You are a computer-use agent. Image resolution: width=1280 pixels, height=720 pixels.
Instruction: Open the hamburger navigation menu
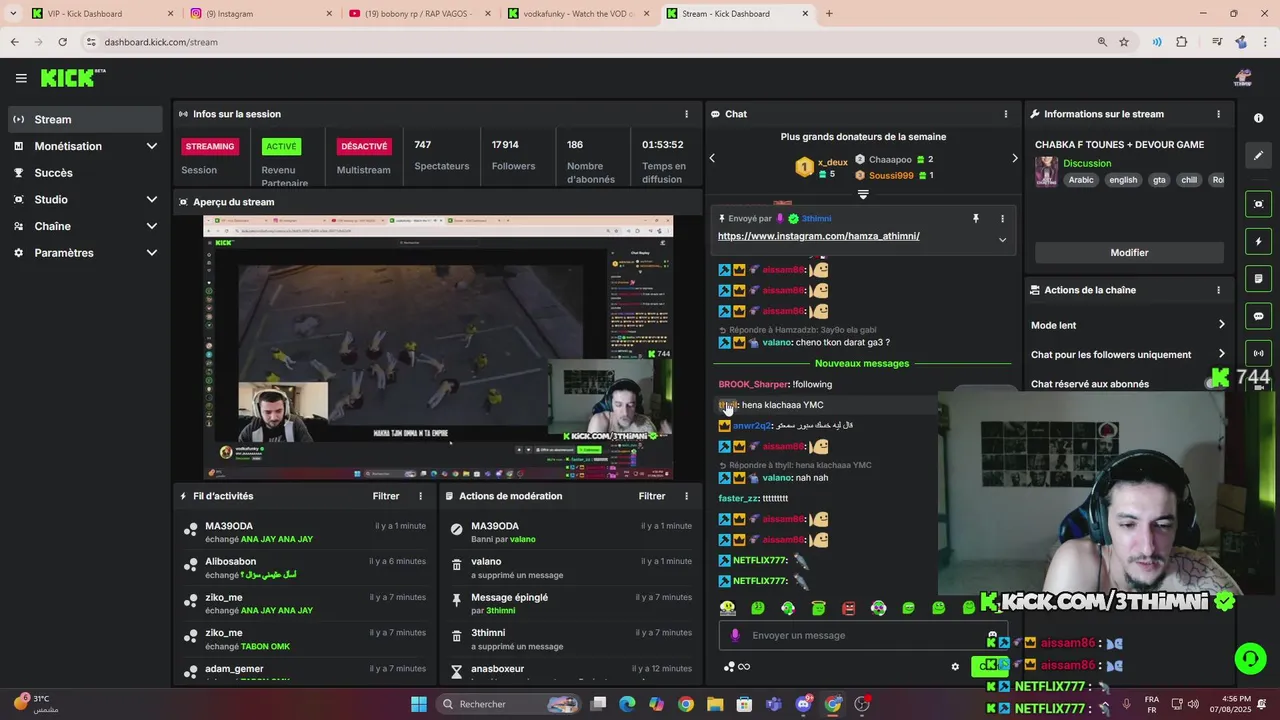[21, 78]
